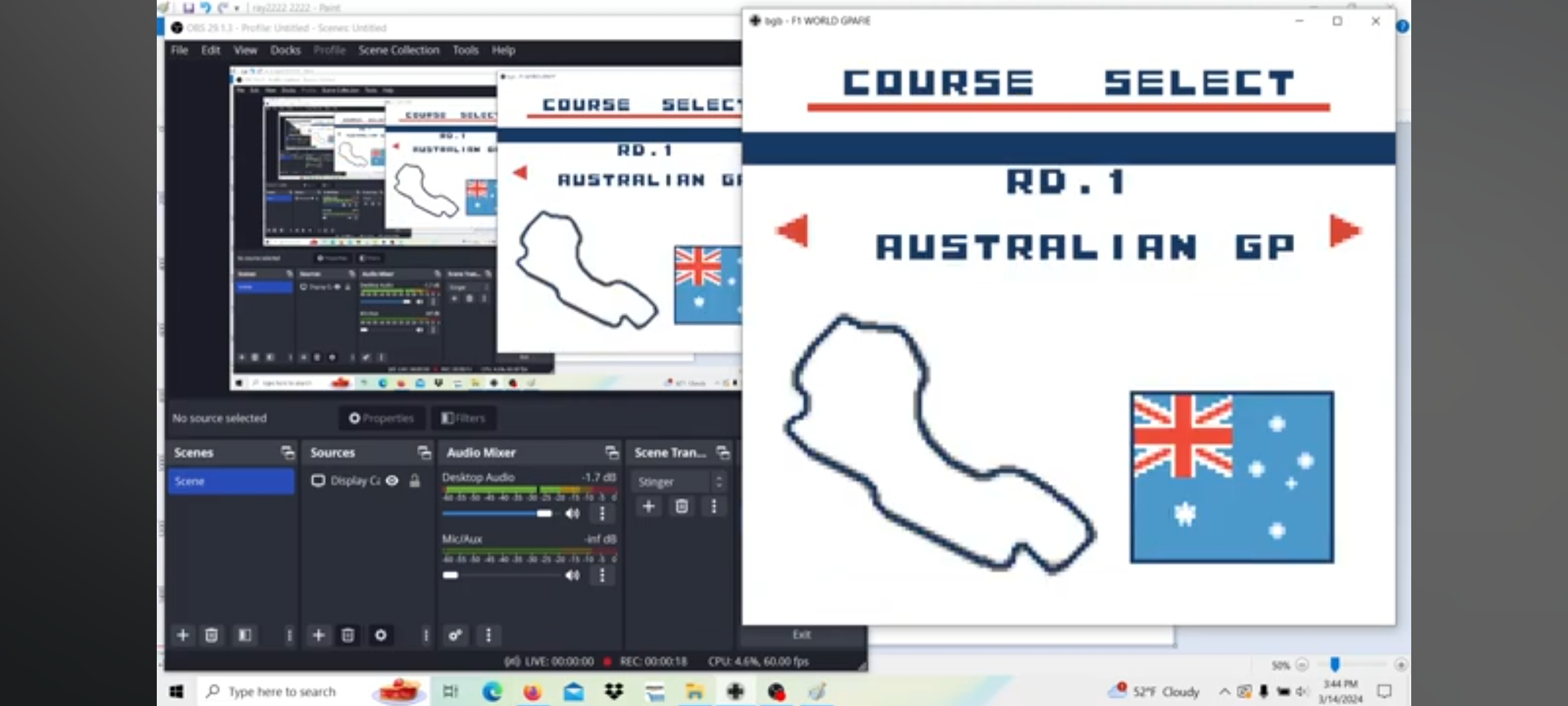Open scene filters icon in Scenes panel
Screen dimensions: 1568x706
245,635
